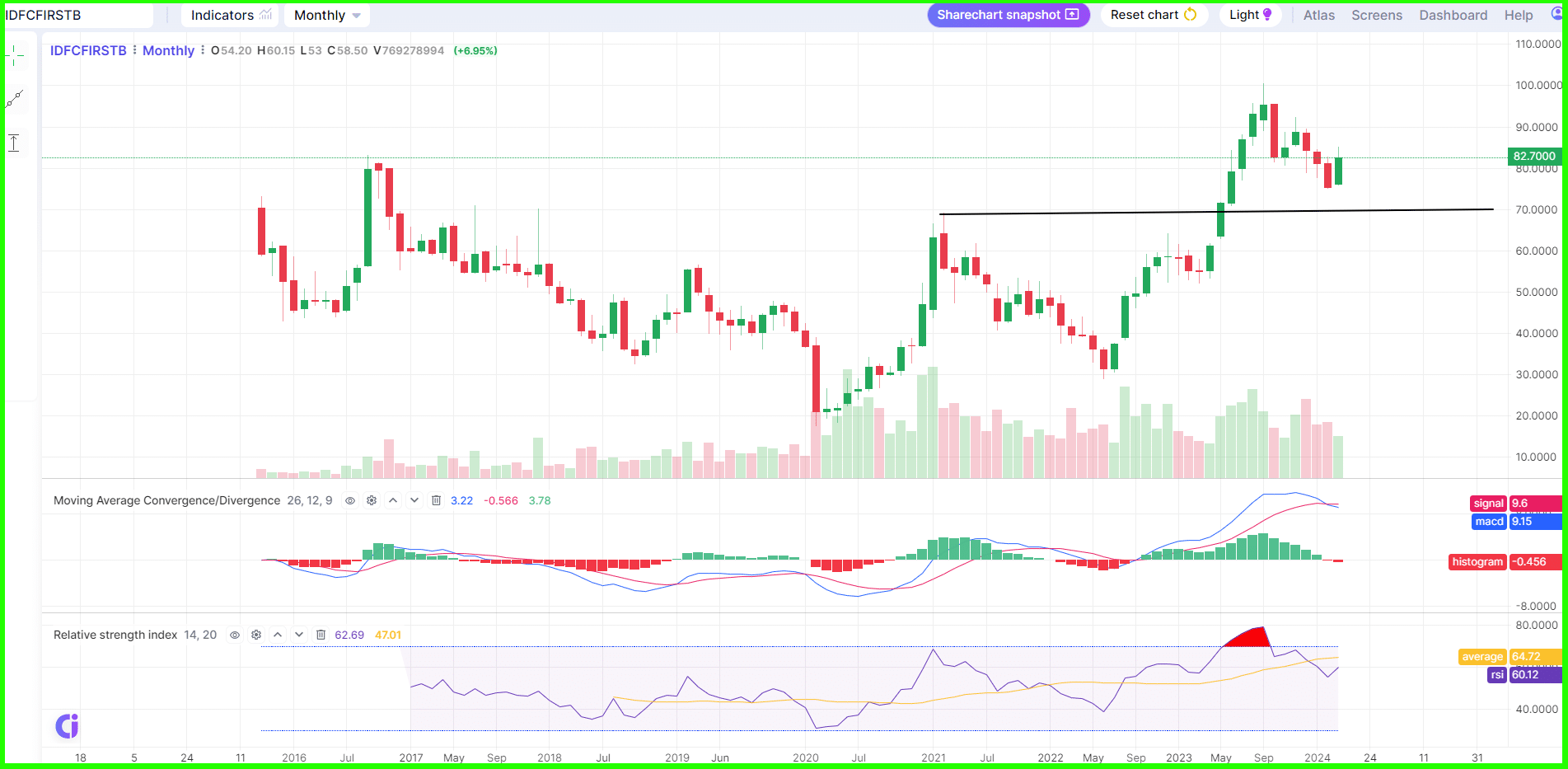Image resolution: width=1568 pixels, height=769 pixels.
Task: Open options dots beside IDFCFIRSTB chart title
Action: point(134,50)
